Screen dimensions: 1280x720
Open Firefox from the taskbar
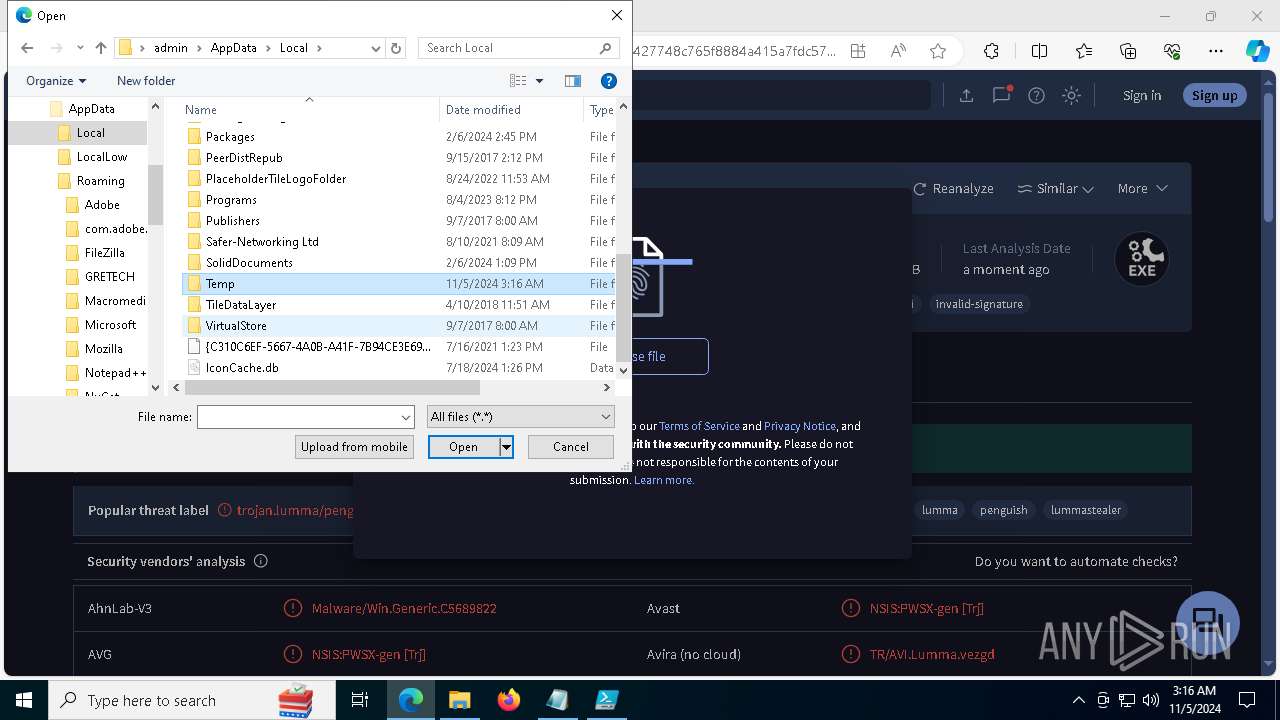[x=508, y=700]
